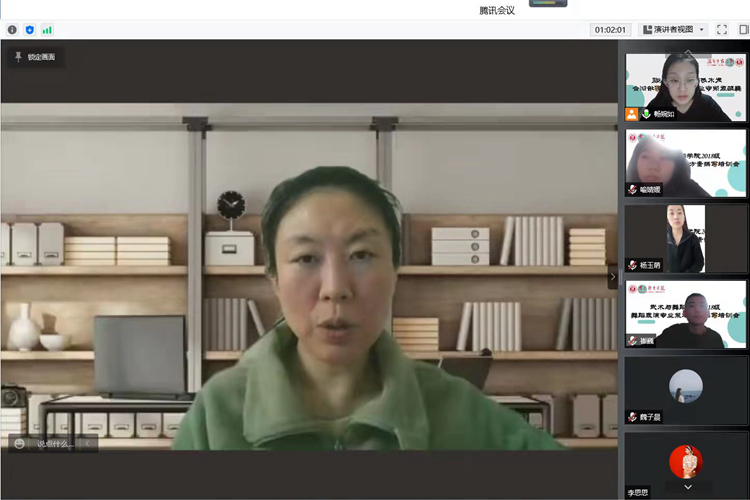Select 魏子晨's avatar tile
This screenshot has height=500, width=750.
click(685, 388)
